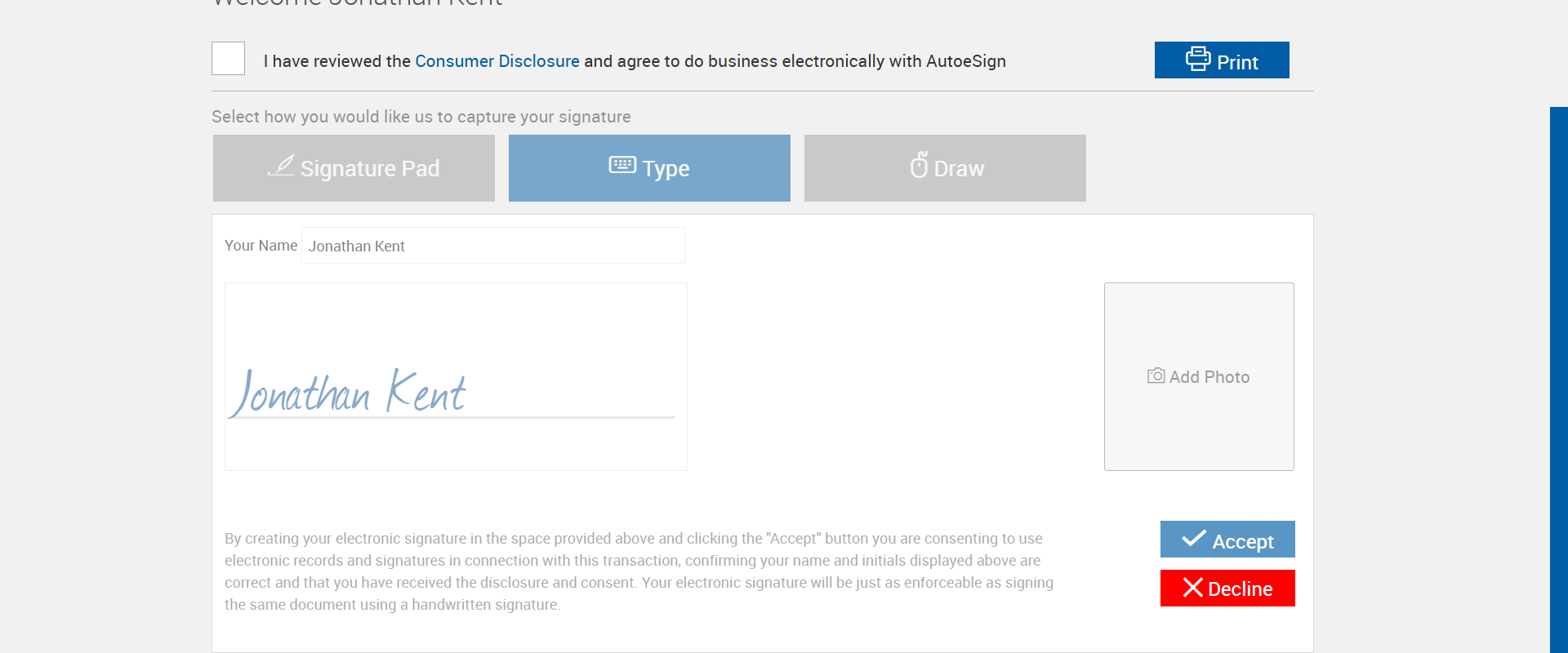Open the Consumer Disclosure link
This screenshot has width=1568, height=653.
pos(497,61)
